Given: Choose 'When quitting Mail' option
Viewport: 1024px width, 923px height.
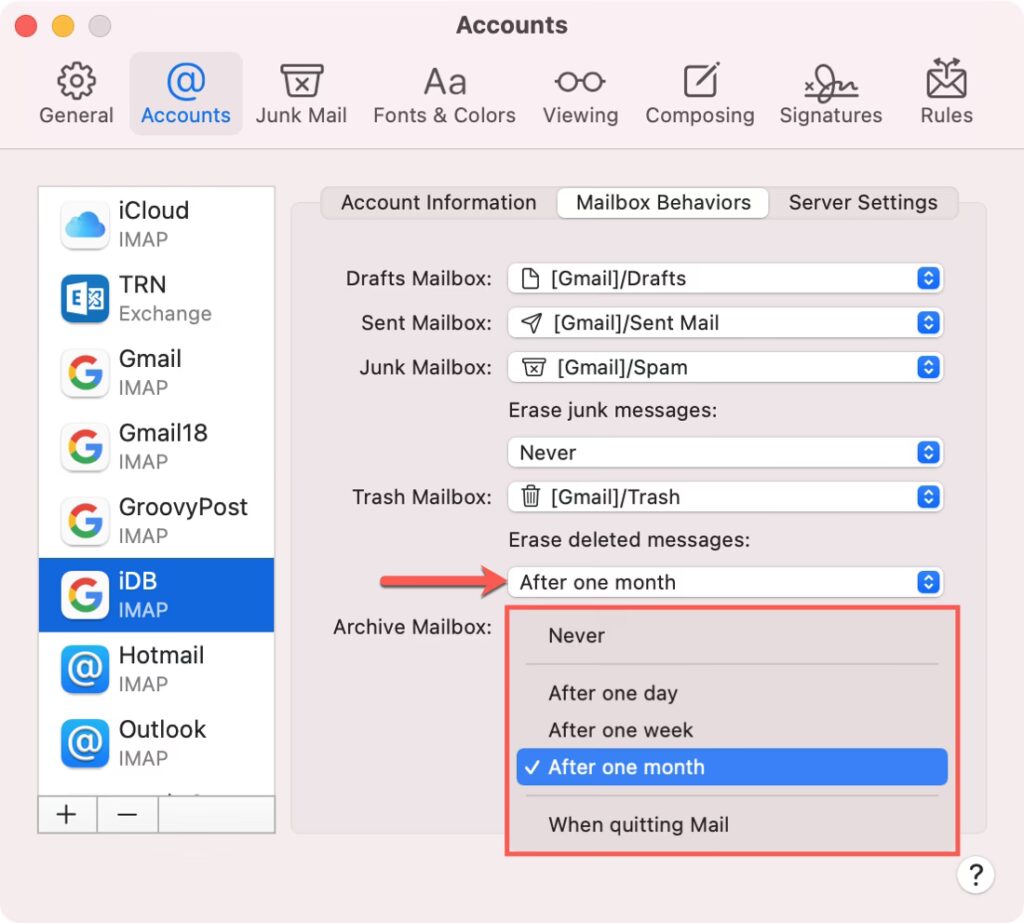Looking at the screenshot, I should pyautogui.click(x=638, y=825).
